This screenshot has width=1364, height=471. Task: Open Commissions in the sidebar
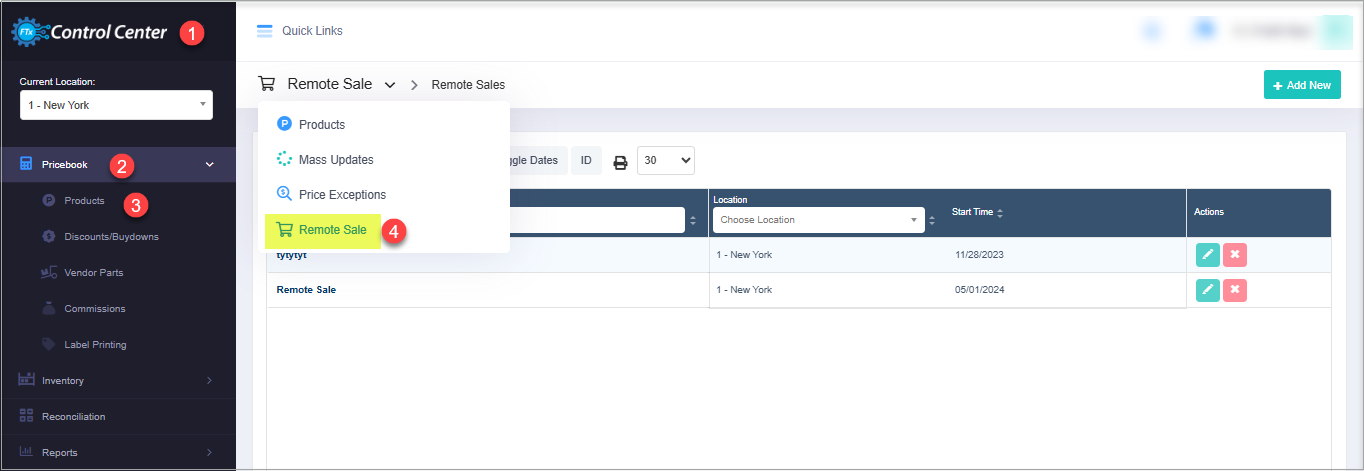pyautogui.click(x=95, y=308)
